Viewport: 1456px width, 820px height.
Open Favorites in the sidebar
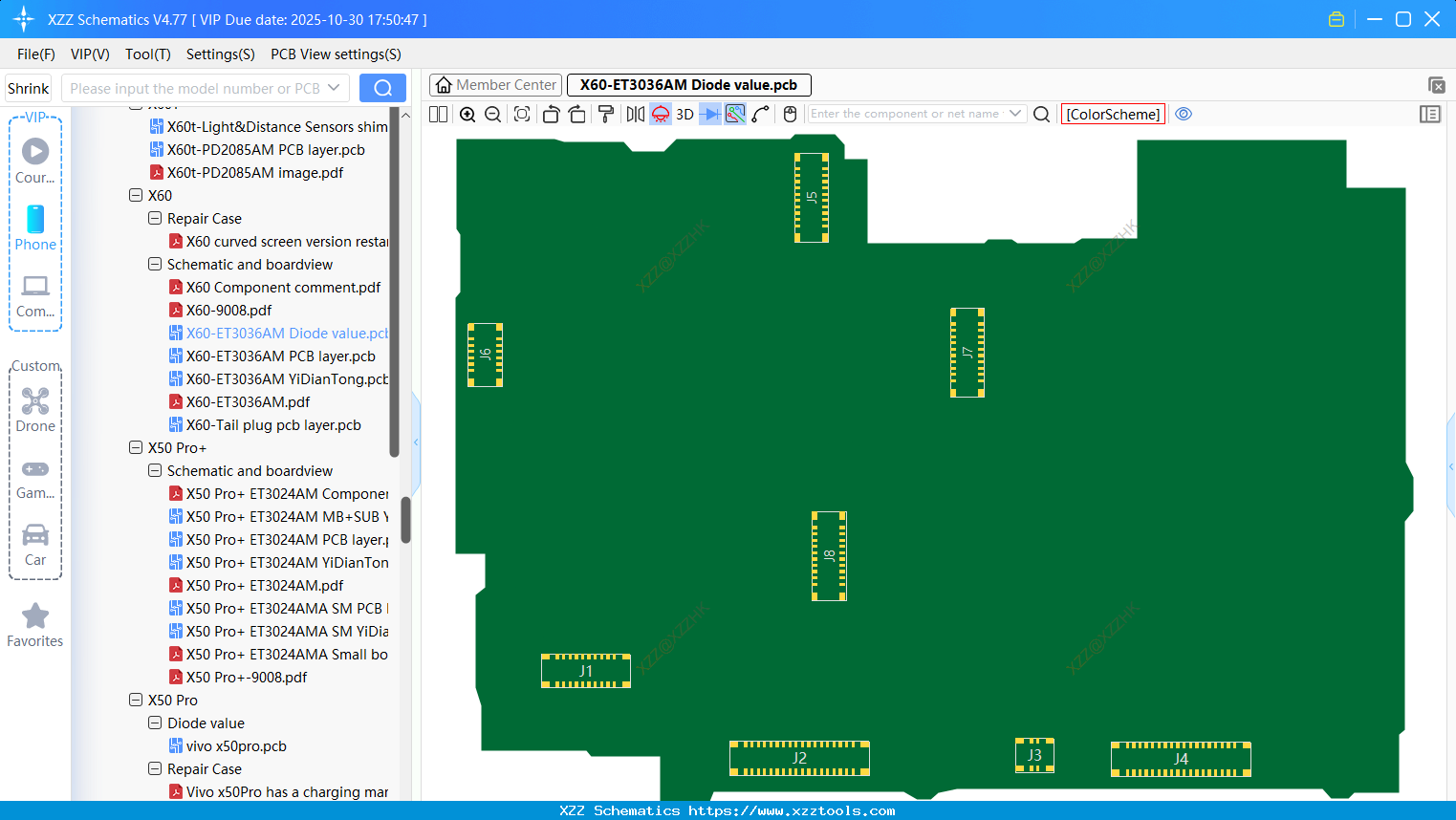pos(35,626)
